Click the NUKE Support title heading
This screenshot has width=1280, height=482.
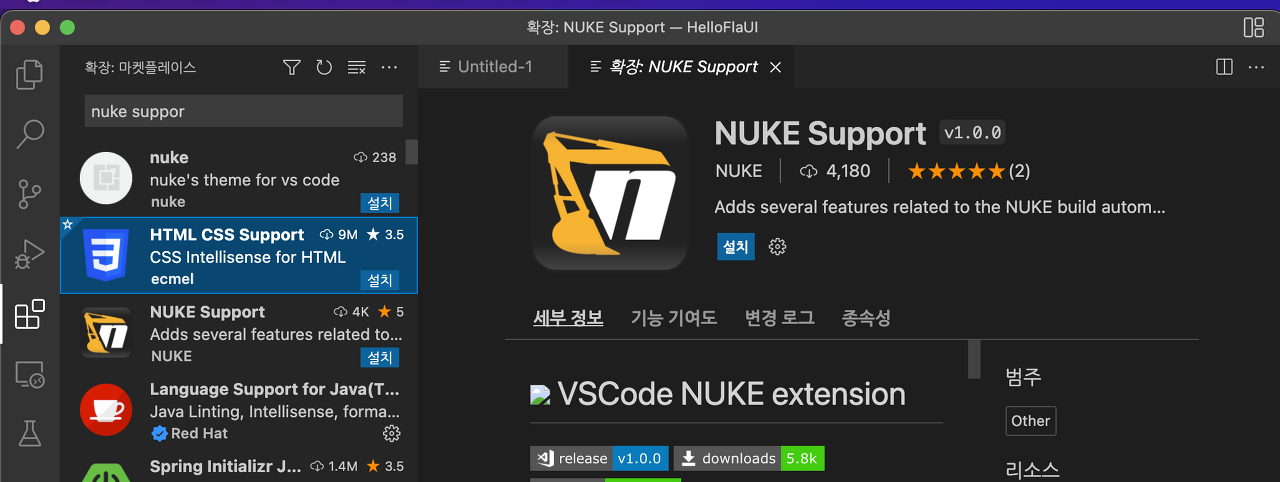[x=821, y=133]
